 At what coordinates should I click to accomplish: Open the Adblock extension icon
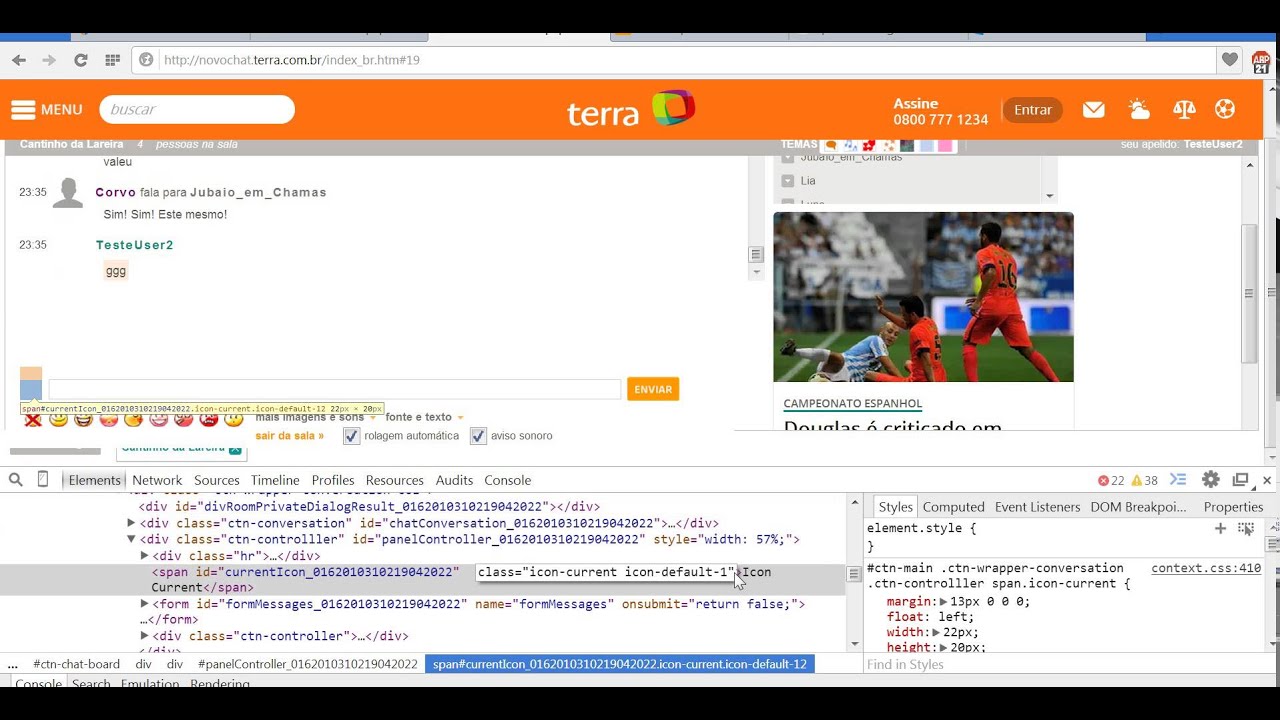[1260, 61]
